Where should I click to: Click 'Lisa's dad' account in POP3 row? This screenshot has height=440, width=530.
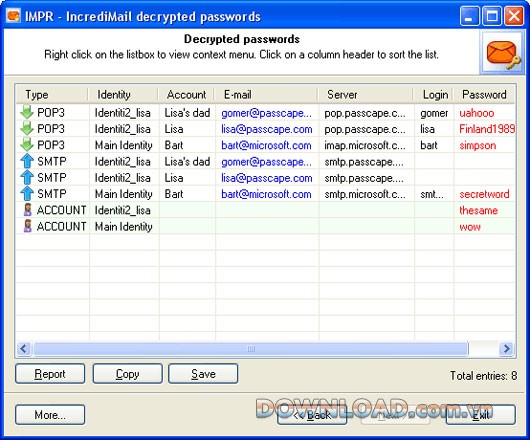point(187,113)
